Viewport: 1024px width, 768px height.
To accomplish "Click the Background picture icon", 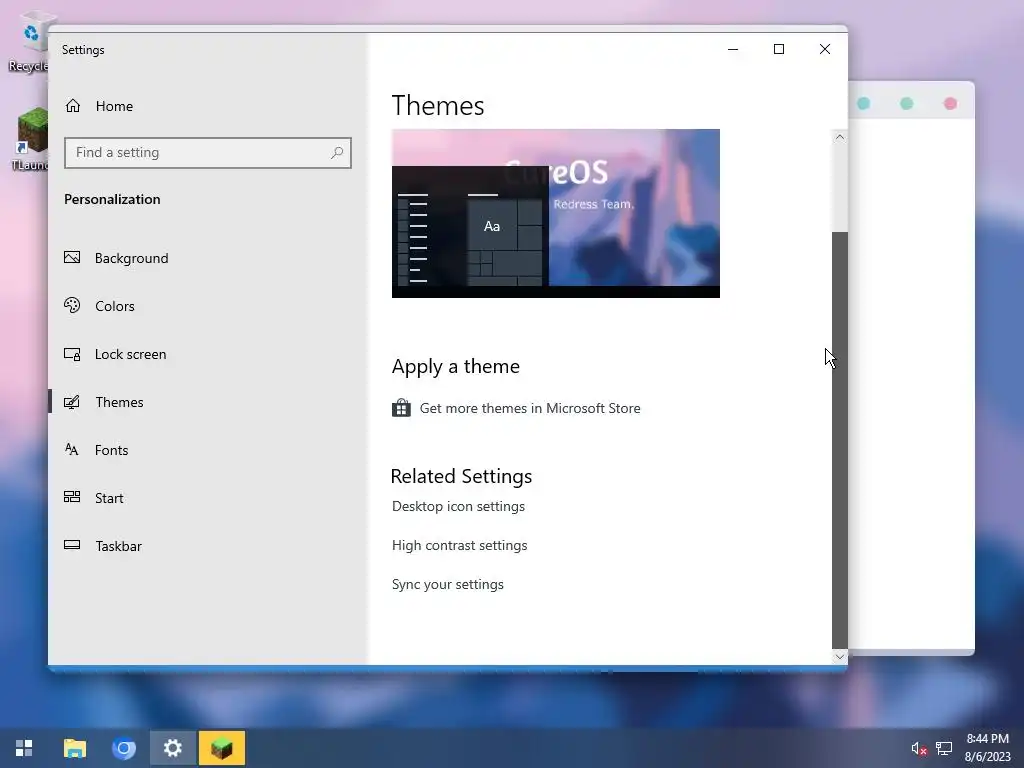I will point(72,257).
